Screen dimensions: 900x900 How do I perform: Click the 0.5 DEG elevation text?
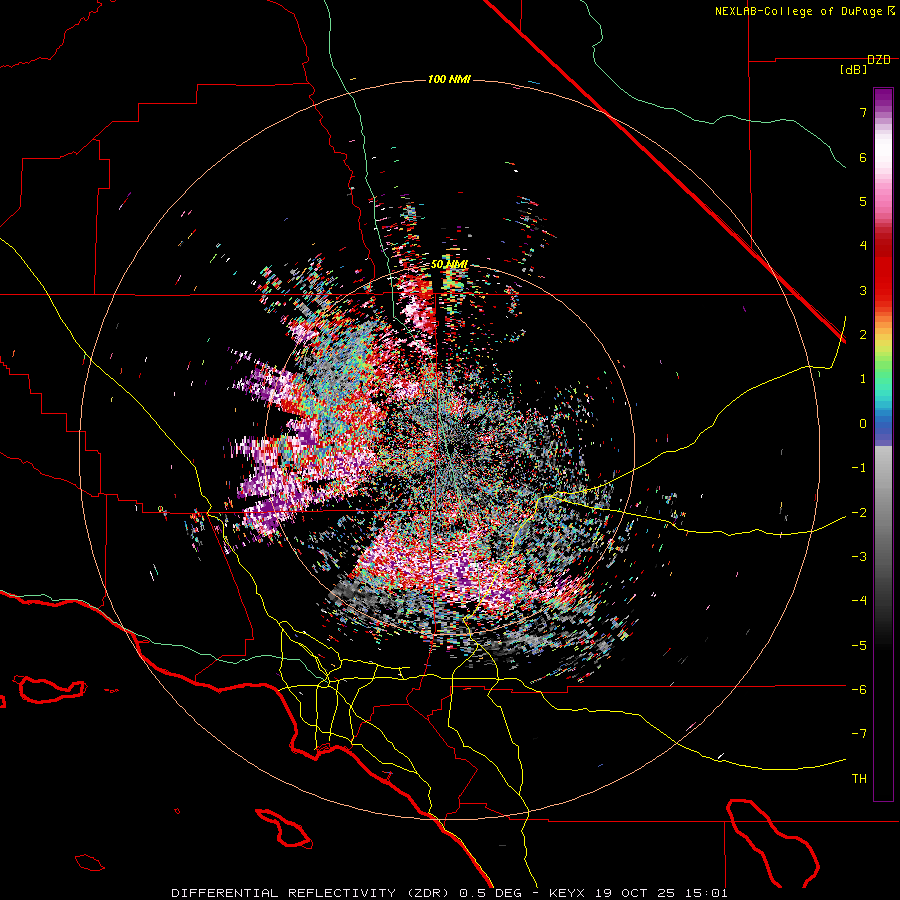[x=490, y=893]
